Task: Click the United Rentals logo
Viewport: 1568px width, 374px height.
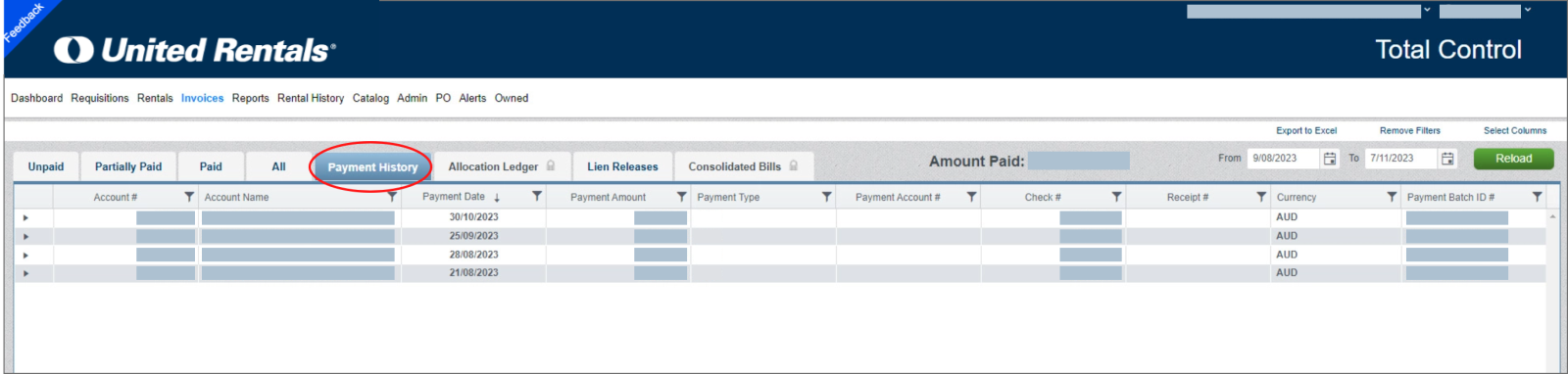Action: tap(194, 50)
